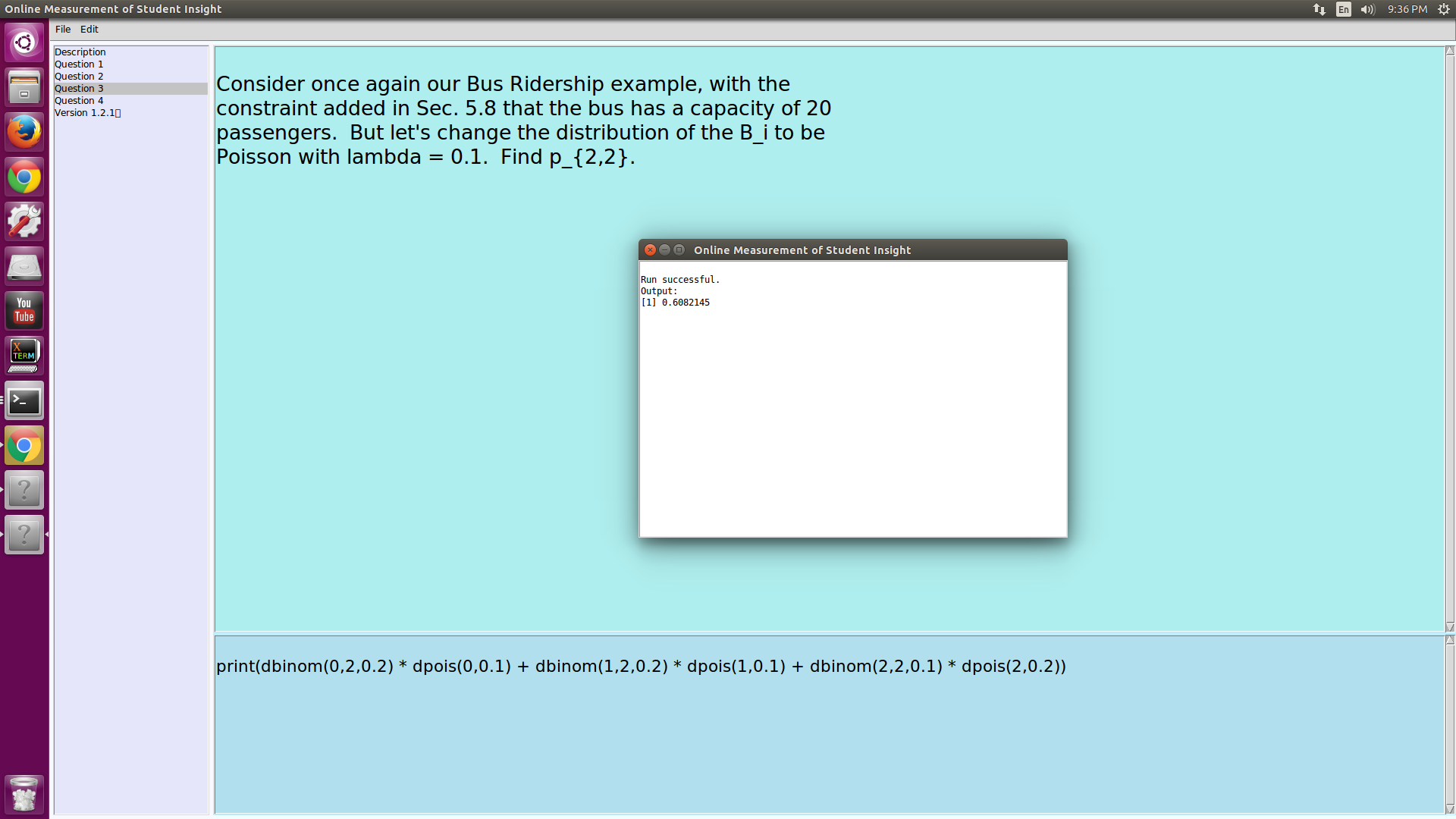Open the 9:36 PM clock menu
Viewport: 1456px width, 819px height.
(x=1407, y=9)
